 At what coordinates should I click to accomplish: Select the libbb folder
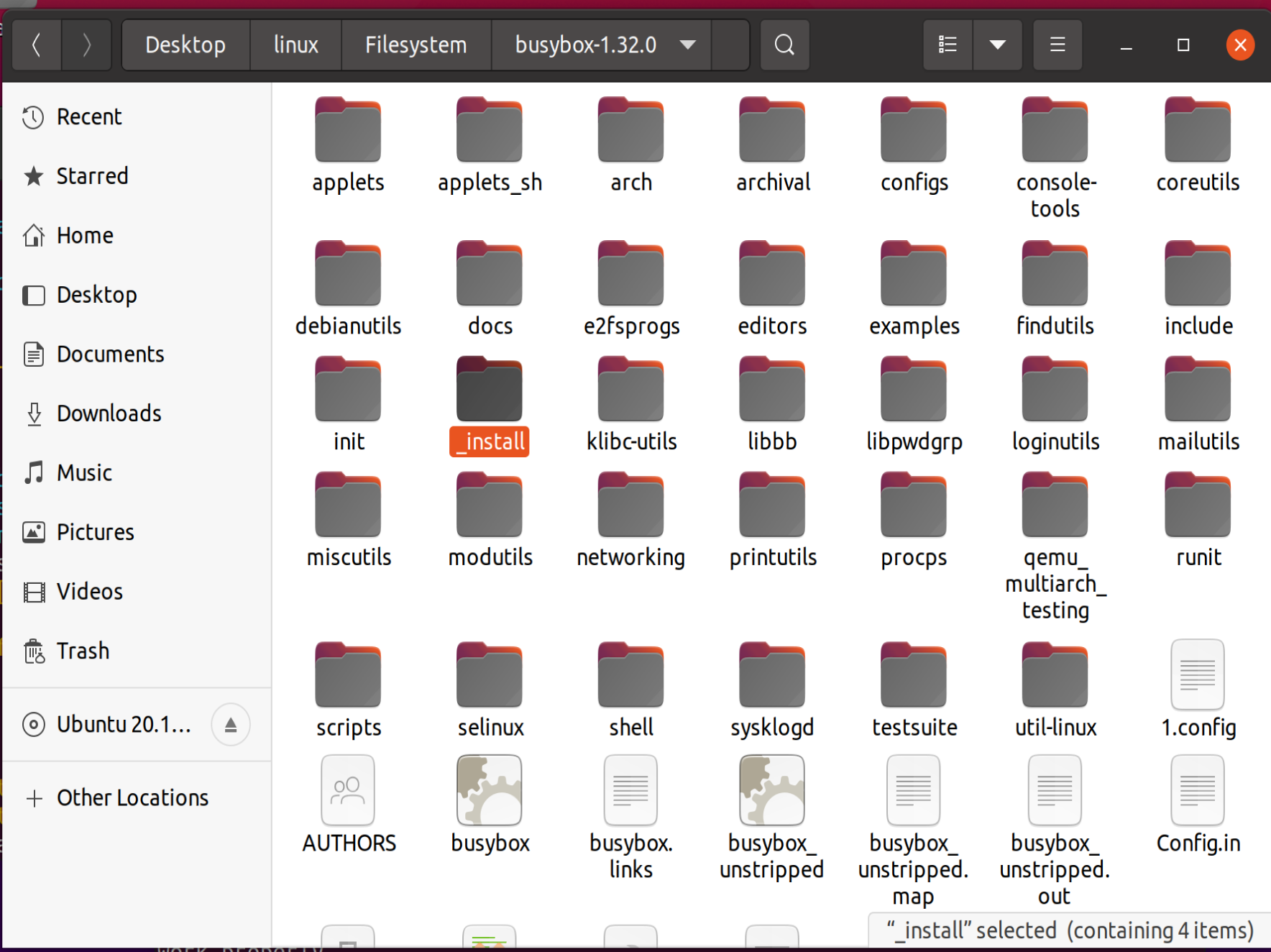click(x=773, y=404)
